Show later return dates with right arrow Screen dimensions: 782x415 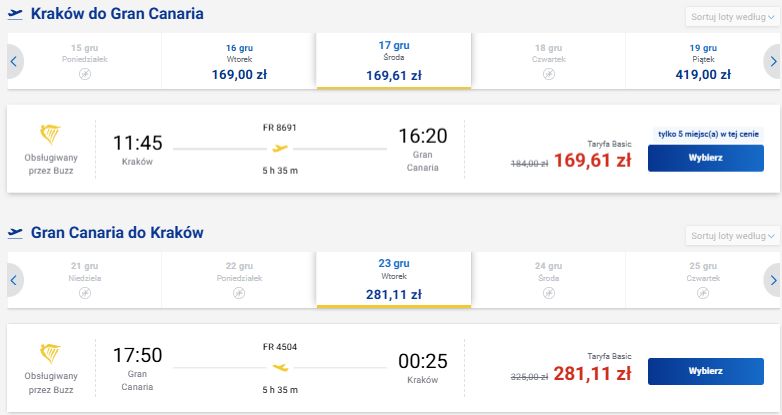click(x=773, y=280)
